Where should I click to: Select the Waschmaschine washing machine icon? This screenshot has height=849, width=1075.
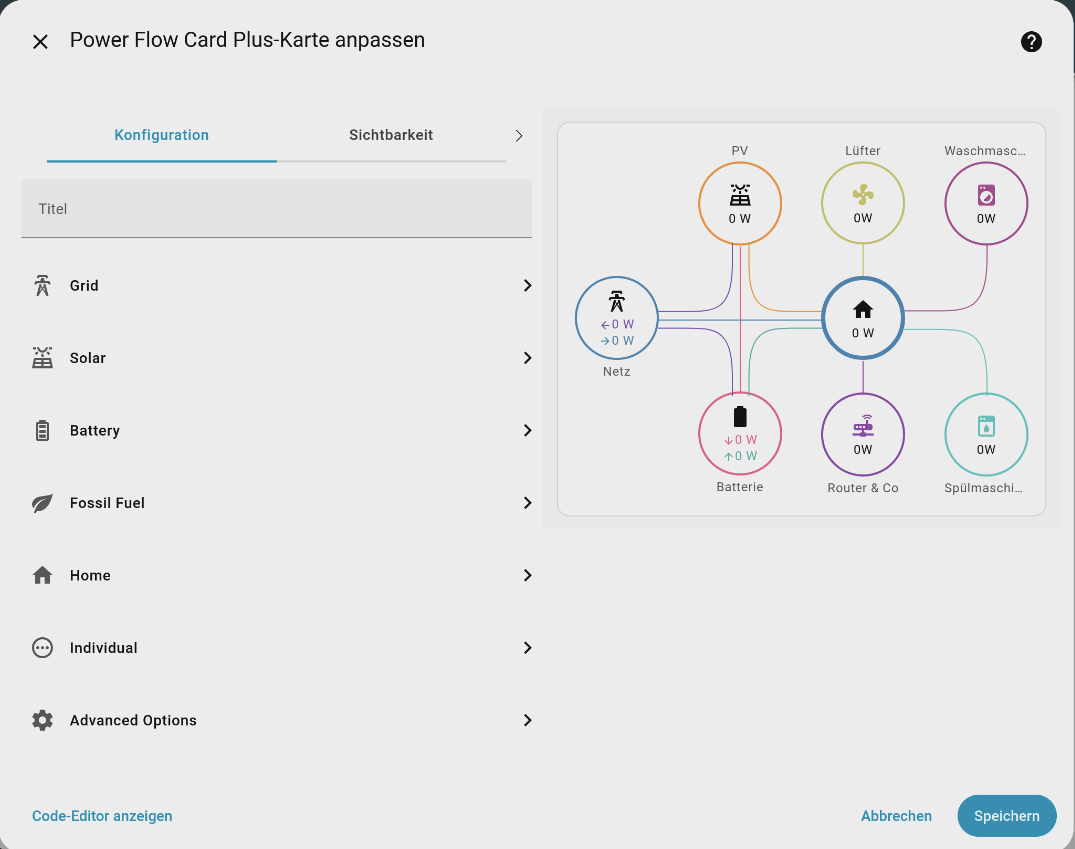[986, 195]
